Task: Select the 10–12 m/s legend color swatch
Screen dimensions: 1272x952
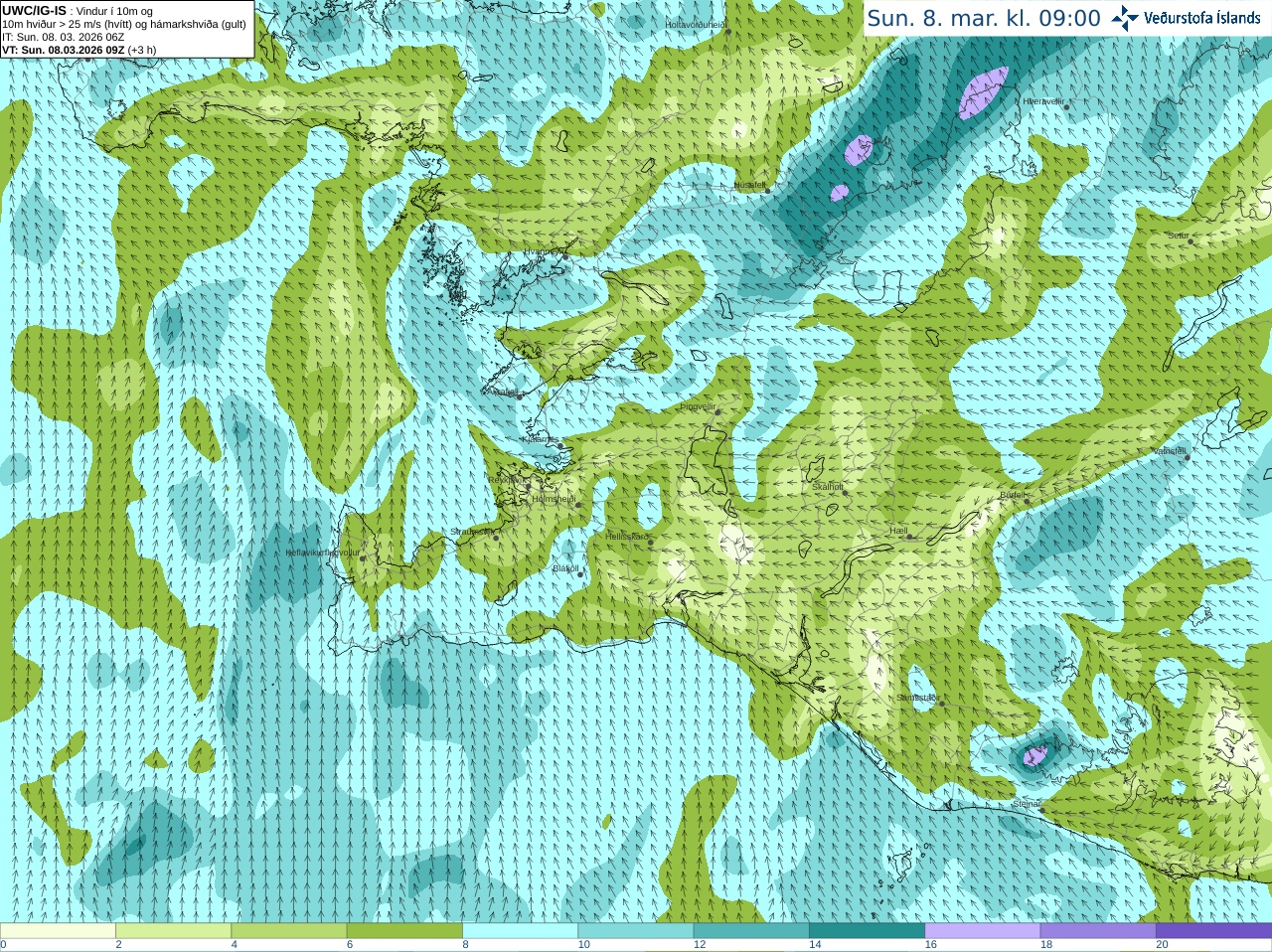Action: tap(636, 930)
